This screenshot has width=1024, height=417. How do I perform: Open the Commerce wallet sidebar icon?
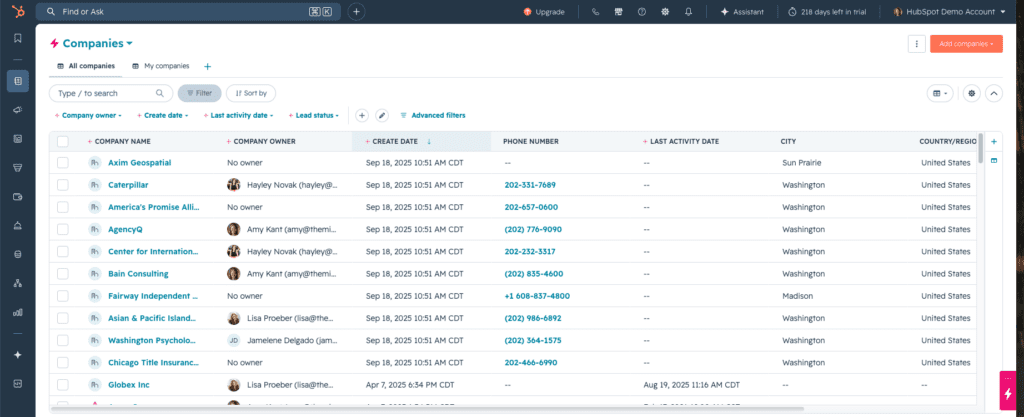(18, 196)
